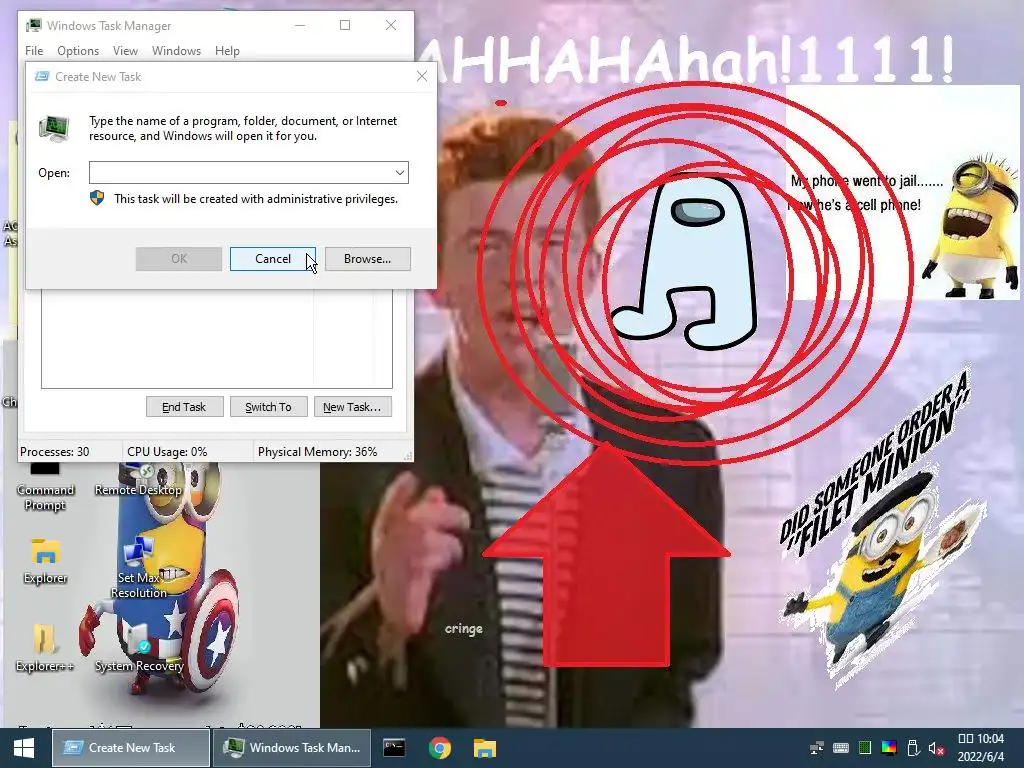
Task: Expand the Open combo box dropdown arrow
Action: click(x=400, y=172)
